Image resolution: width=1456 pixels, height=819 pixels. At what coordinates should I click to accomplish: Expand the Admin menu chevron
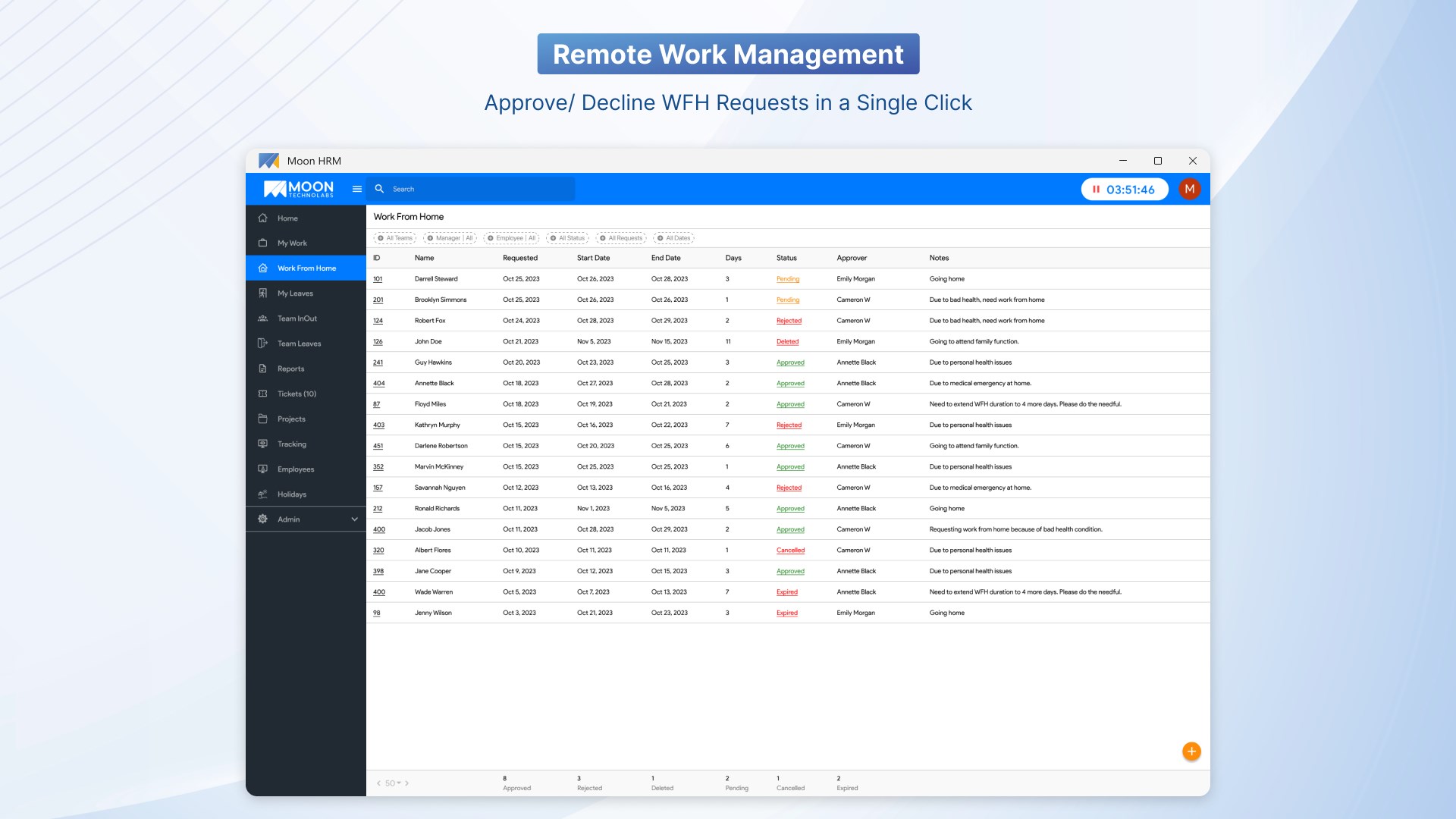354,519
